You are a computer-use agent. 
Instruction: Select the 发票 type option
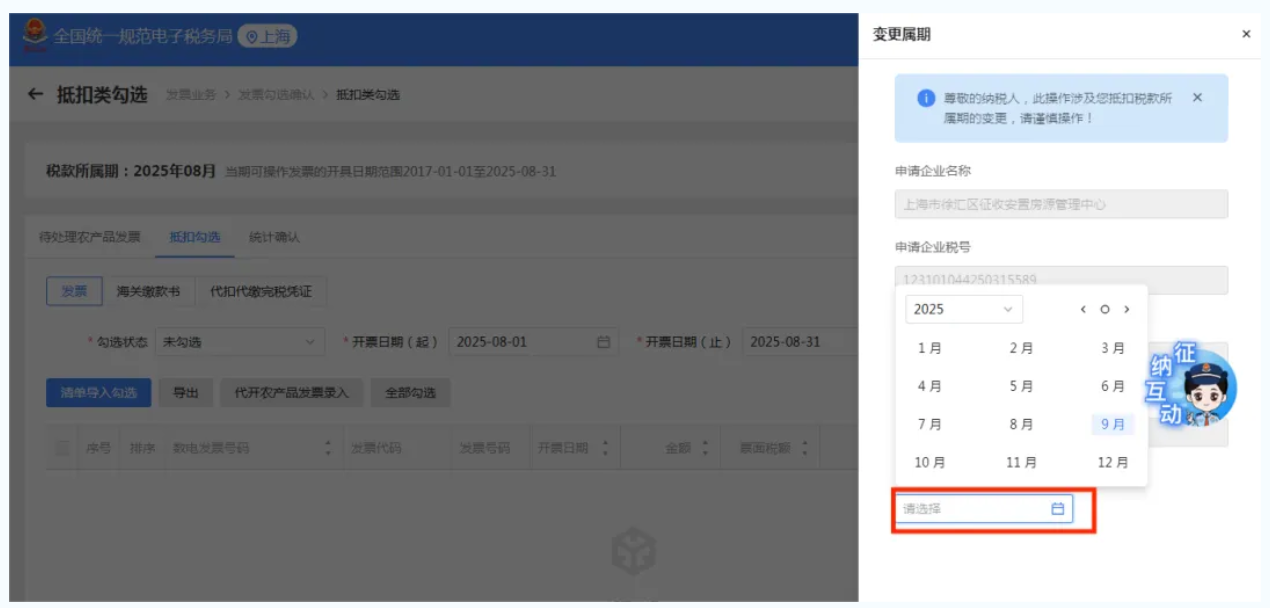click(74, 292)
